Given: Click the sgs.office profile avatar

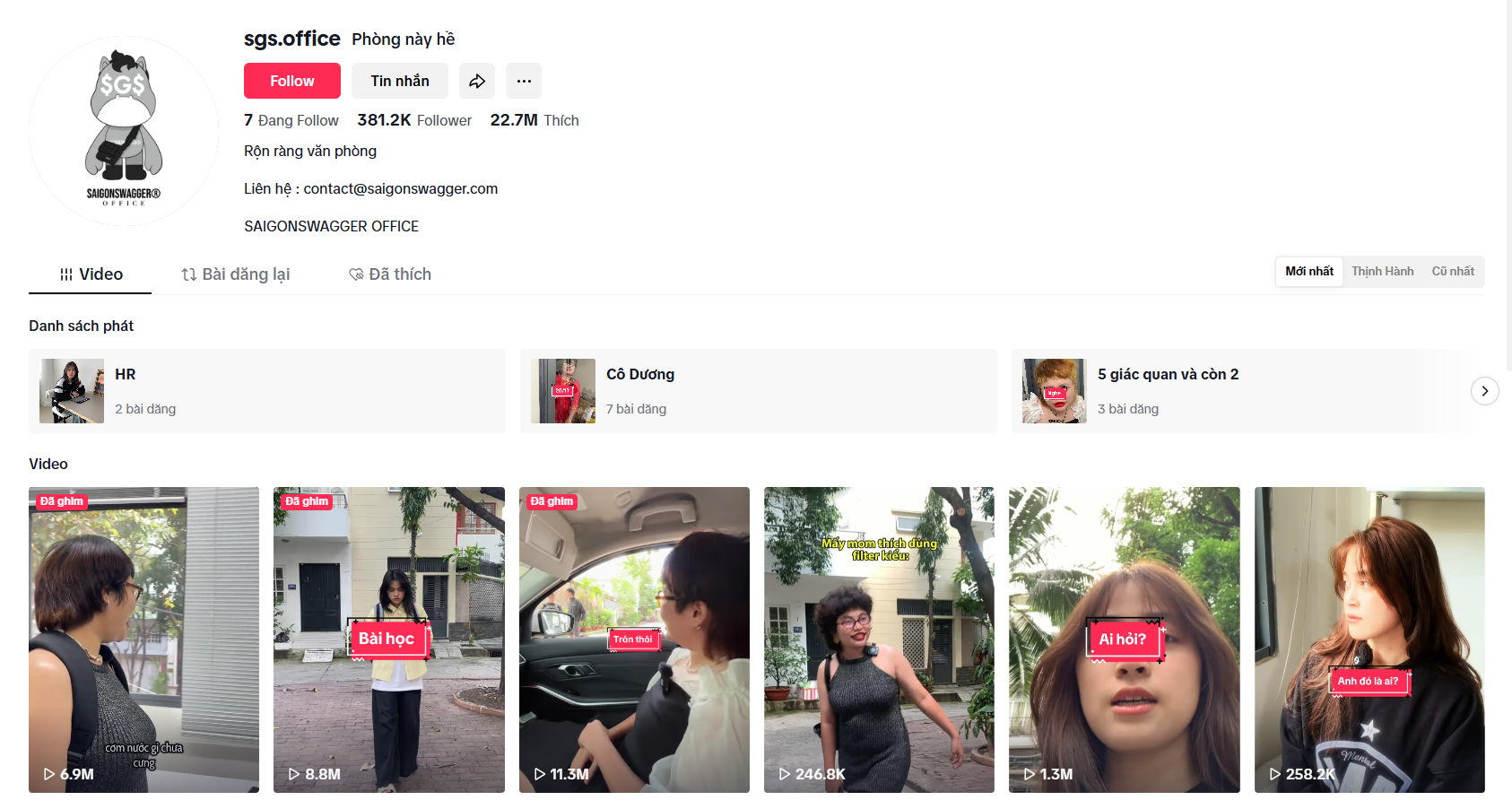Looking at the screenshot, I should tap(124, 131).
